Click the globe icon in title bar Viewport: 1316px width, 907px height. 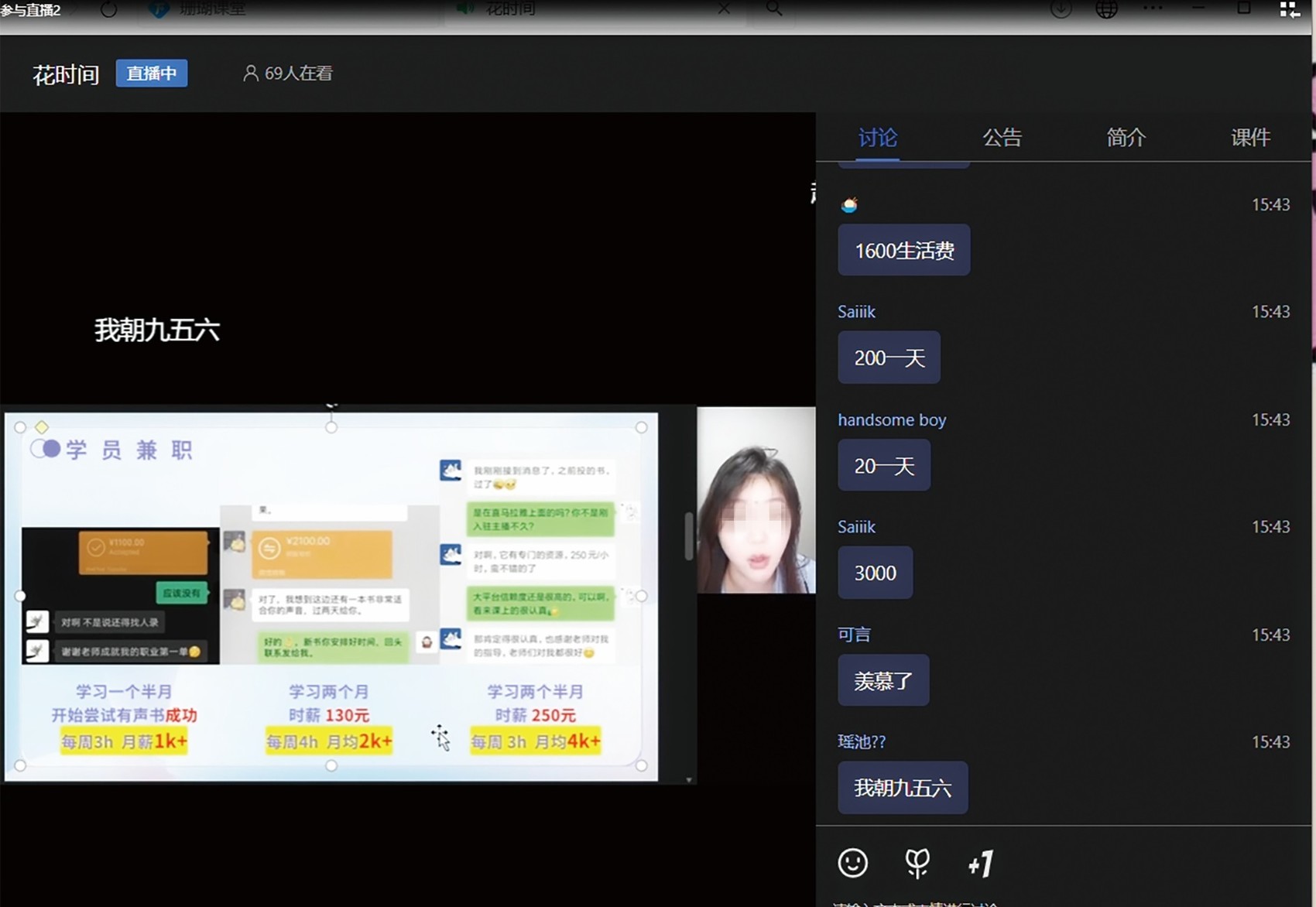[x=1106, y=9]
